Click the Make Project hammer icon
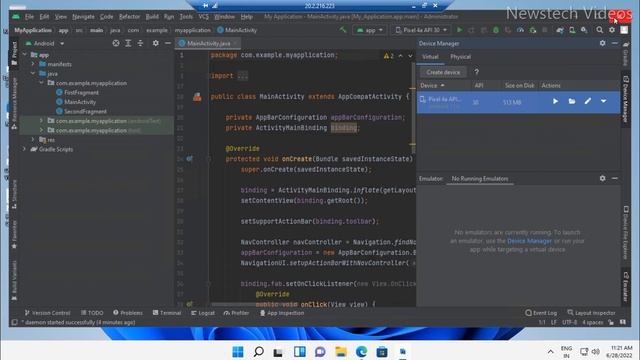Image resolution: width=640 pixels, height=360 pixels. 343,30
